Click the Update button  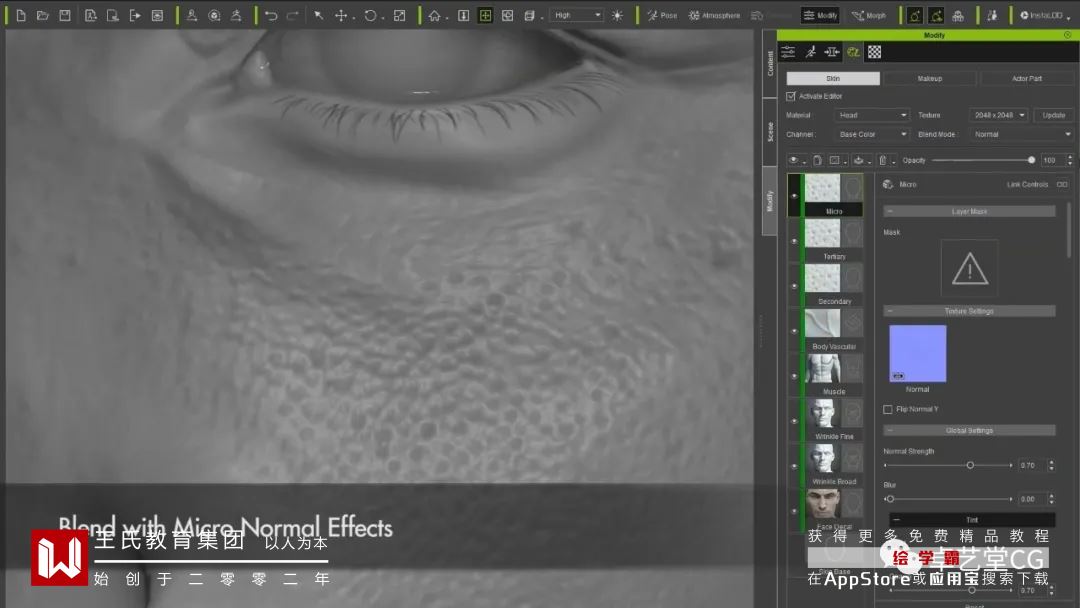coord(1053,115)
